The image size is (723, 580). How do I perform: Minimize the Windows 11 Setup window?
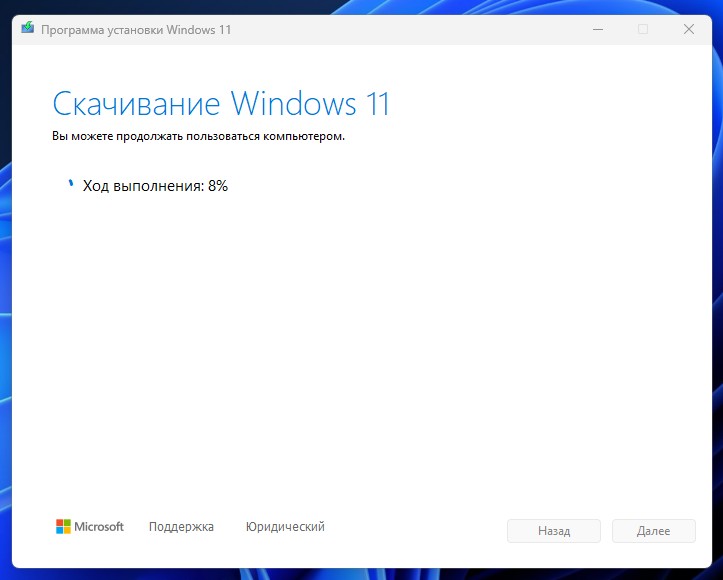pos(598,30)
